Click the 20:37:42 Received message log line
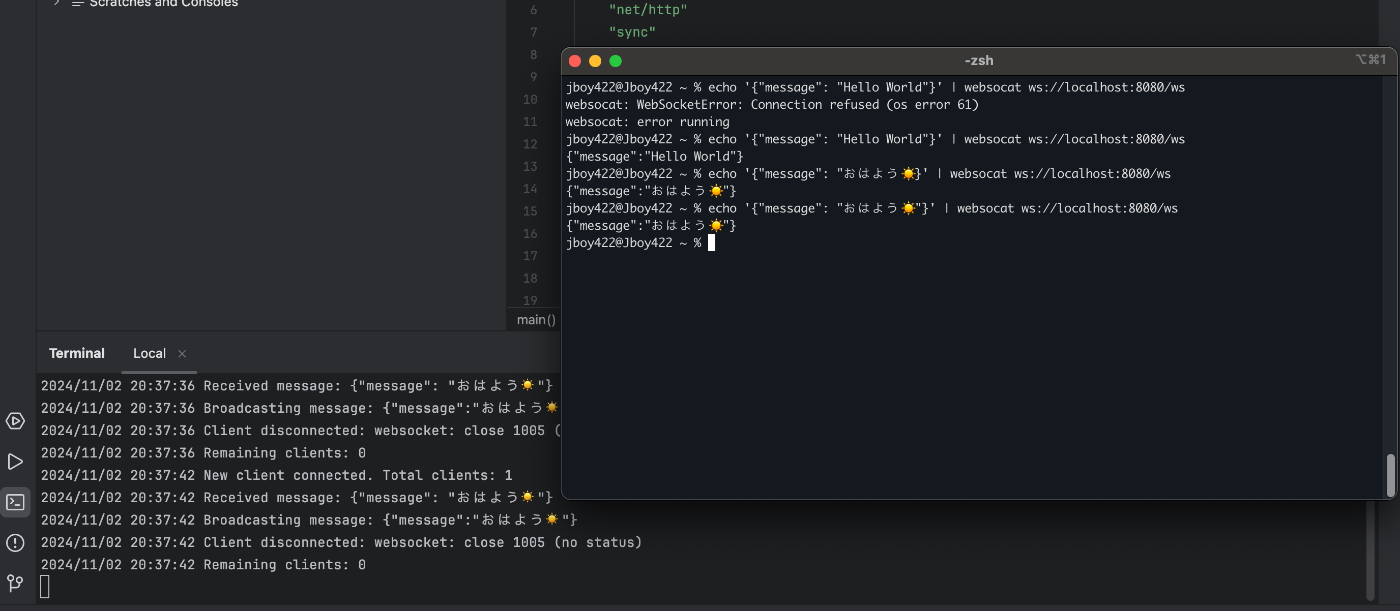 pyautogui.click(x=297, y=498)
